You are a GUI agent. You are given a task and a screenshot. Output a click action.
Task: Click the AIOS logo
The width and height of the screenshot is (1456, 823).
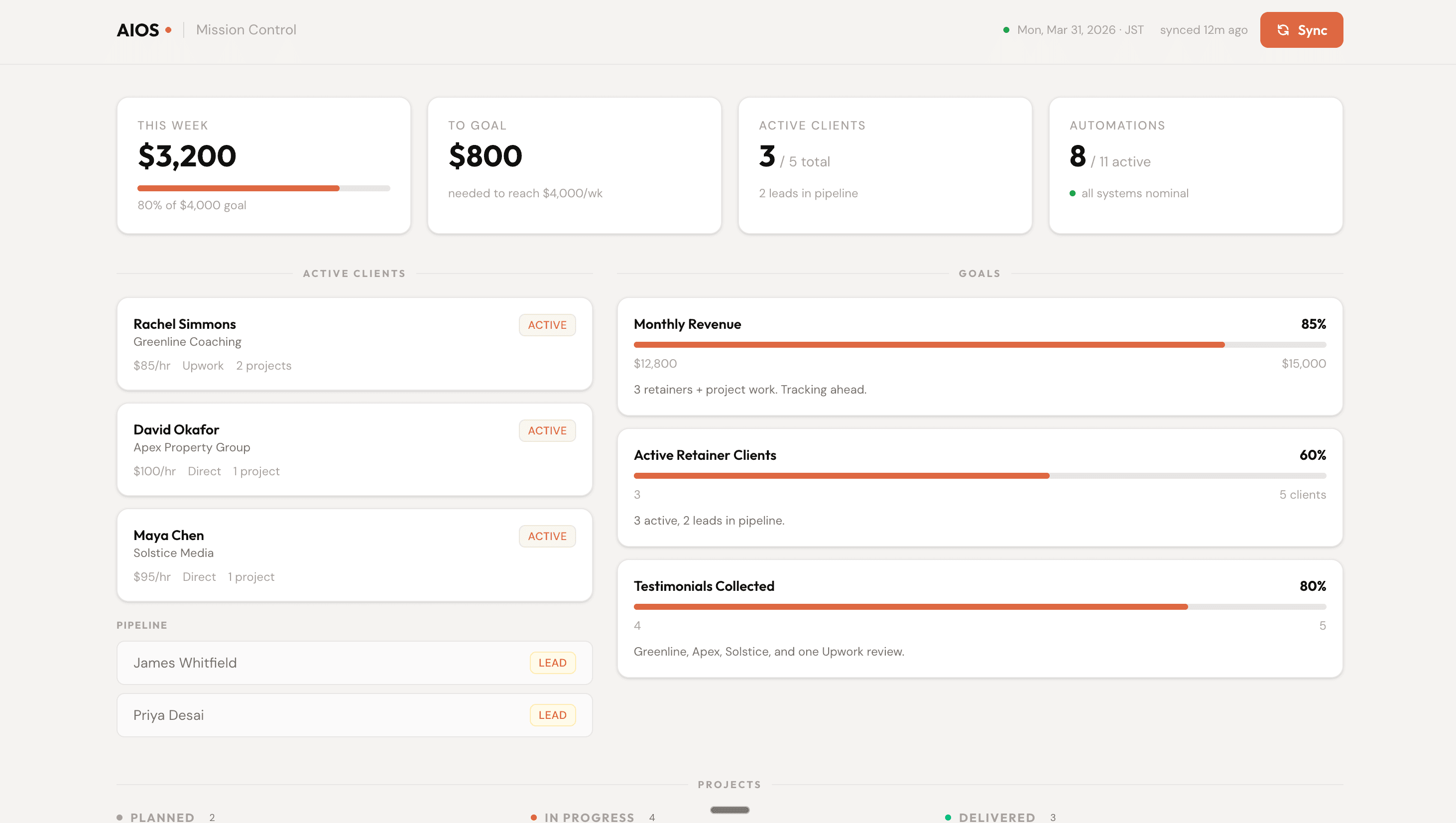pos(138,30)
